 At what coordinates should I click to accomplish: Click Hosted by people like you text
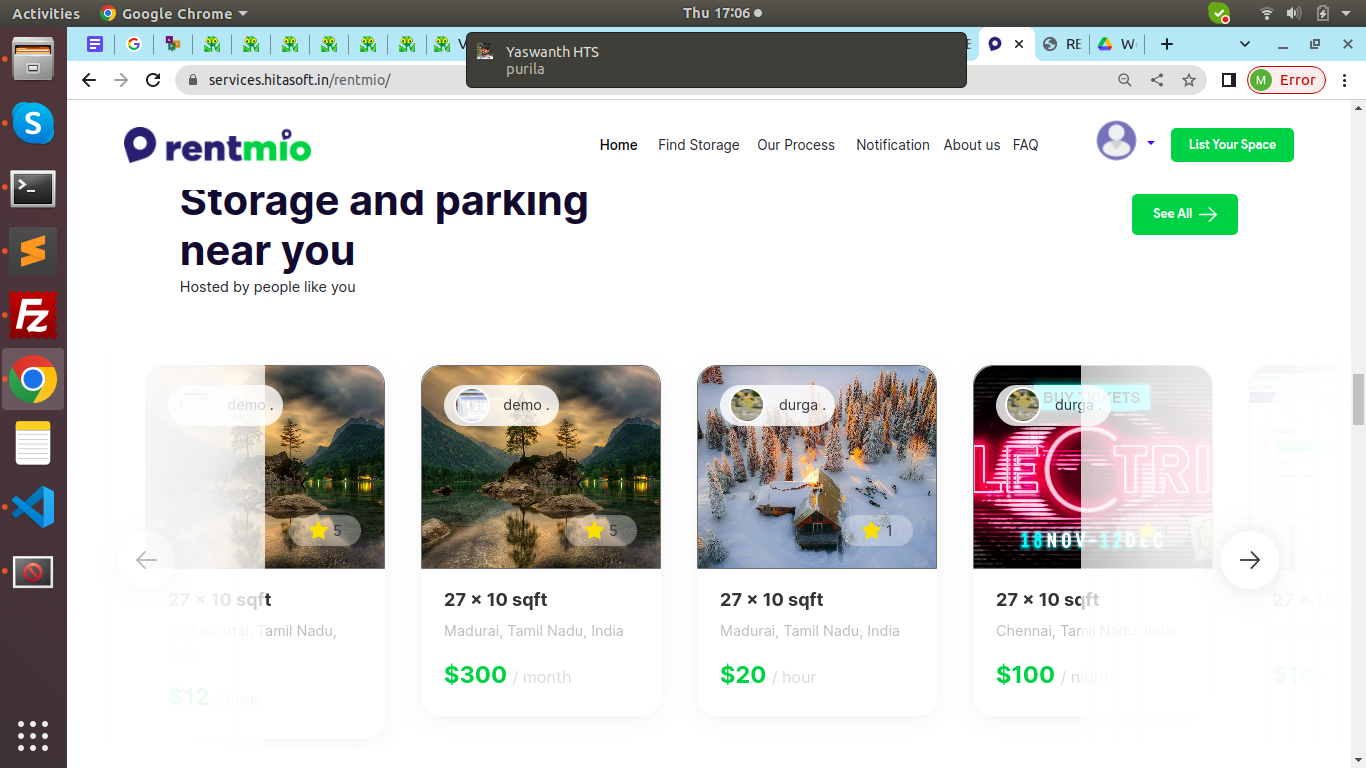pyautogui.click(x=268, y=287)
